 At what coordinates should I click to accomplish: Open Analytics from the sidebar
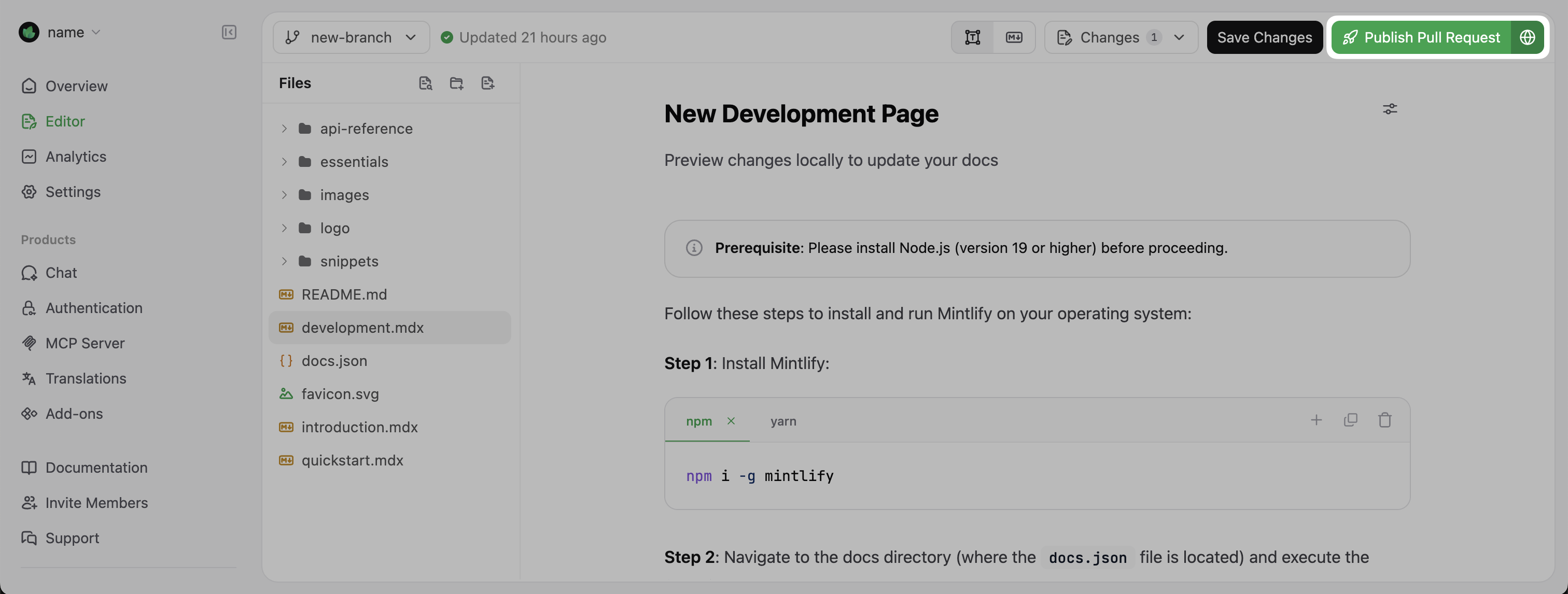76,157
